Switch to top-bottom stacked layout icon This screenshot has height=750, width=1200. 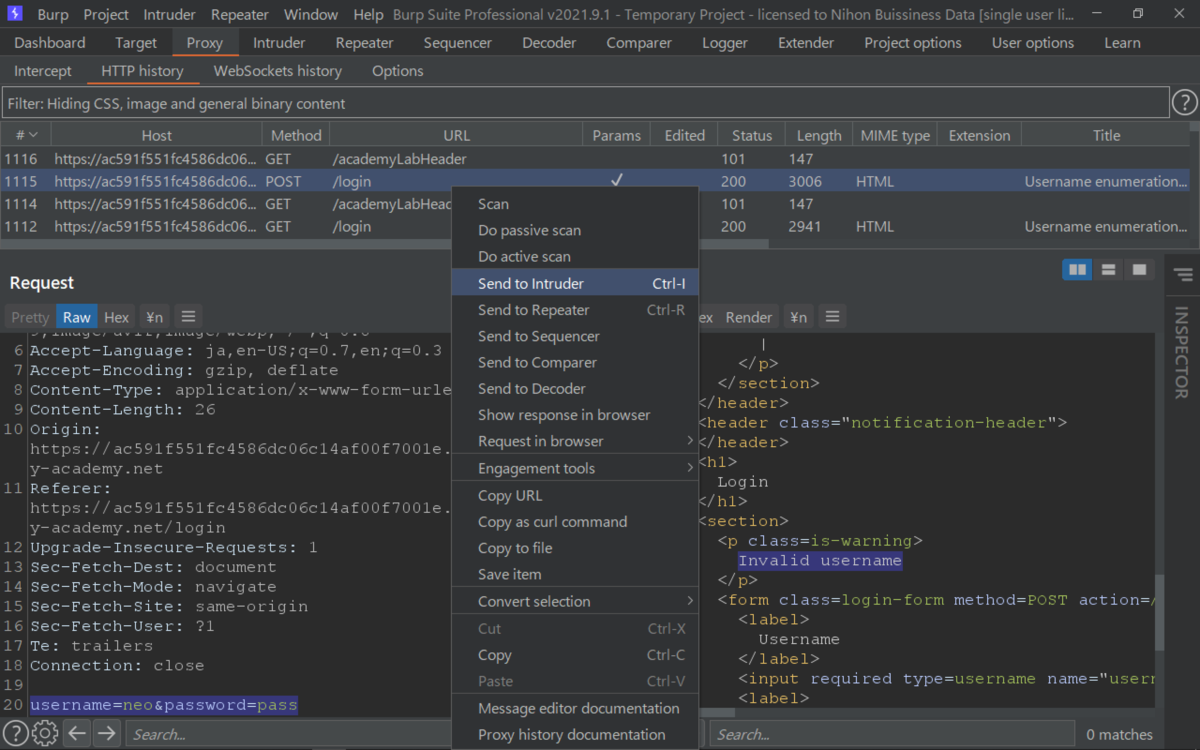(x=1108, y=270)
